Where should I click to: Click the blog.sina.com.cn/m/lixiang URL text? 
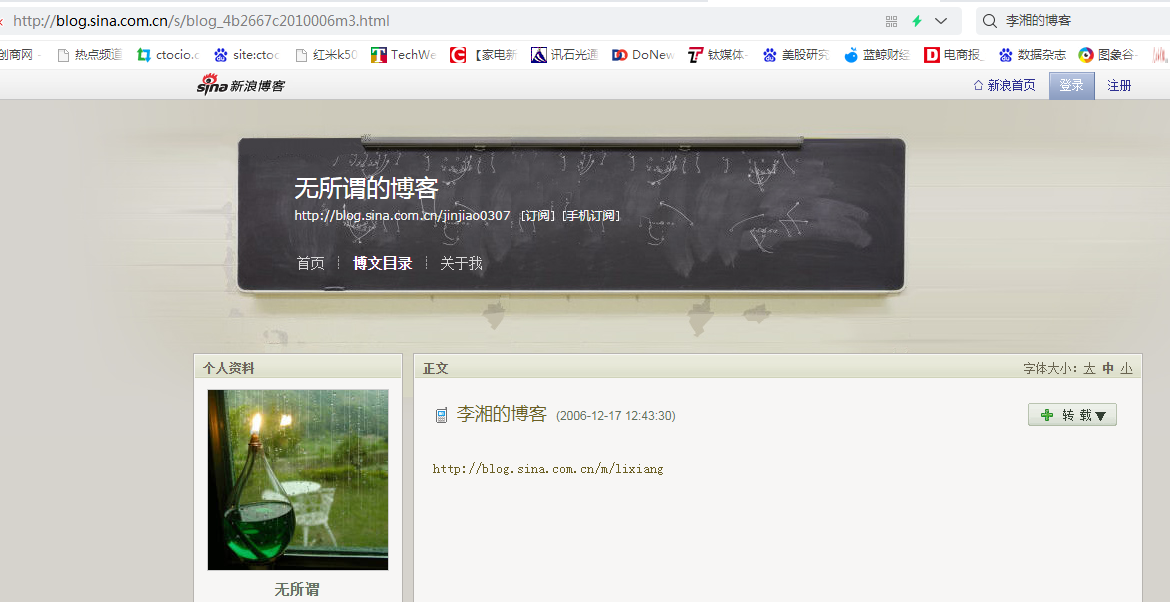point(548,468)
